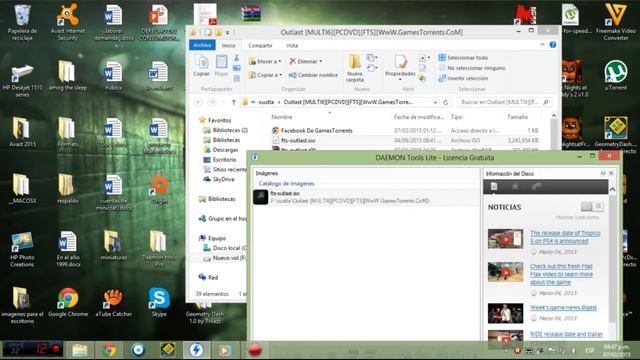Open HP Photo Creations desktop icon
The image size is (640, 360).
pos(22,249)
